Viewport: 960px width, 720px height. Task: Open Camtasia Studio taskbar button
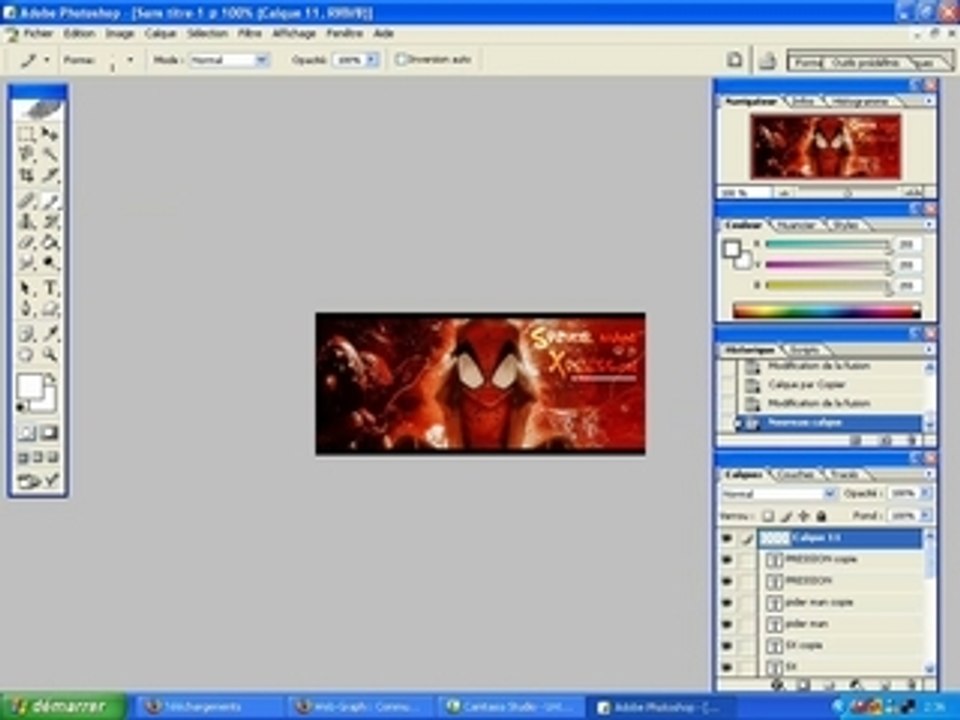511,707
